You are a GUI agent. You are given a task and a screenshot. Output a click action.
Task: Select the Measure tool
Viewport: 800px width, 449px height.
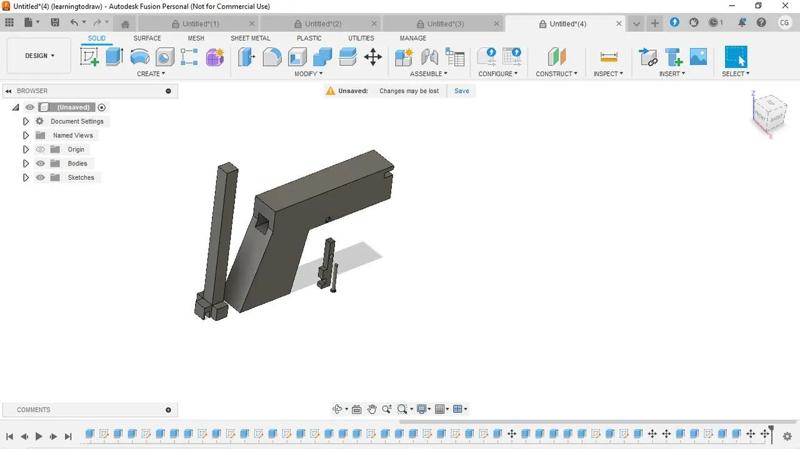[x=609, y=57]
